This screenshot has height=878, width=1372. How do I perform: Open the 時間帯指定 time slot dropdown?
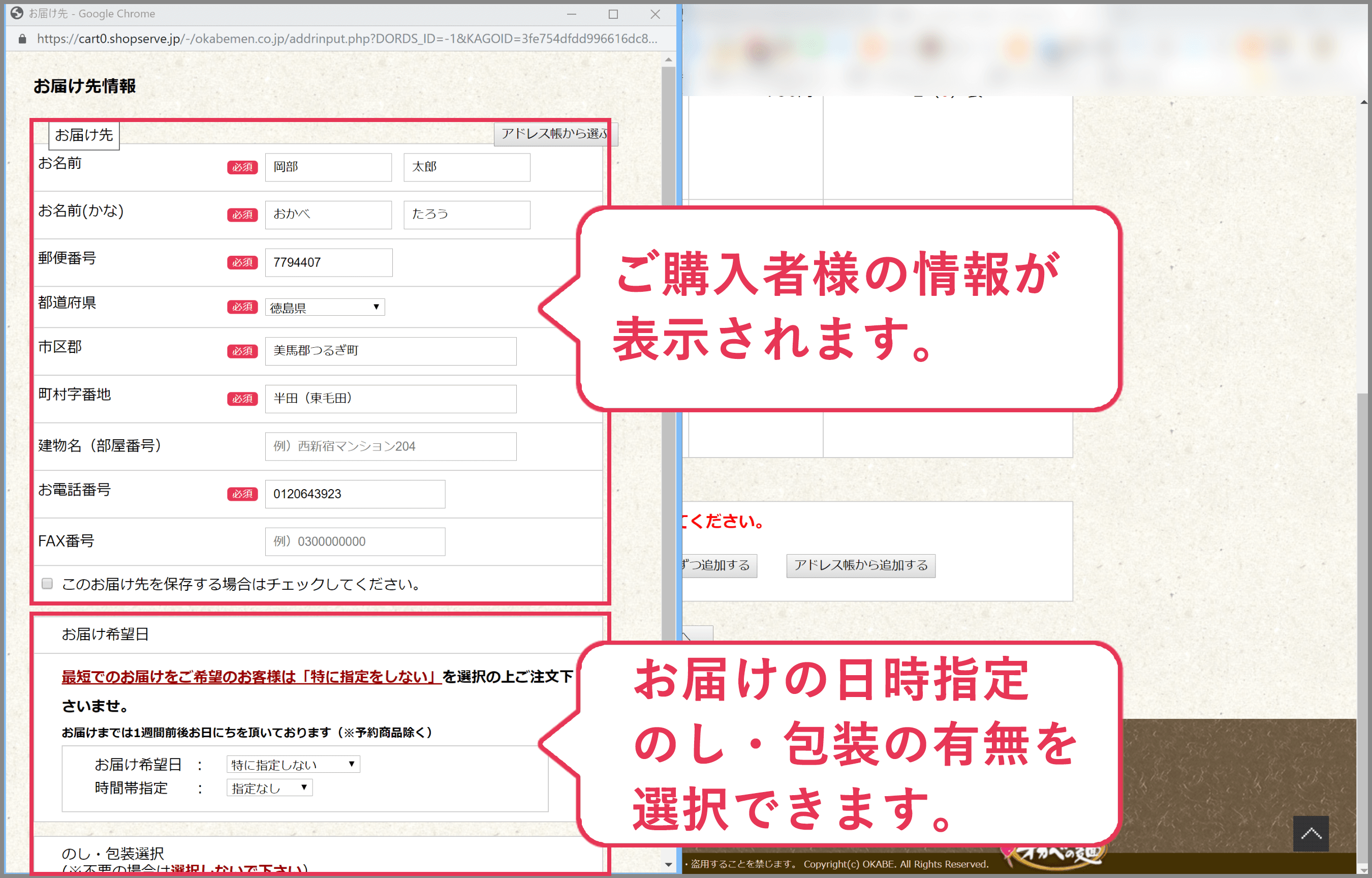coord(269,788)
